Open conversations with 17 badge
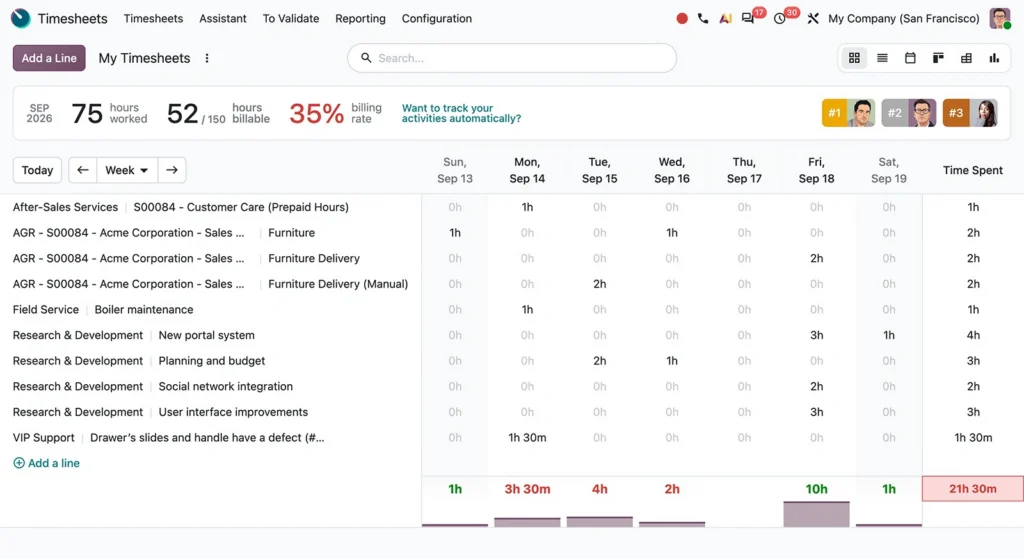The height and width of the screenshot is (559, 1024). (748, 18)
